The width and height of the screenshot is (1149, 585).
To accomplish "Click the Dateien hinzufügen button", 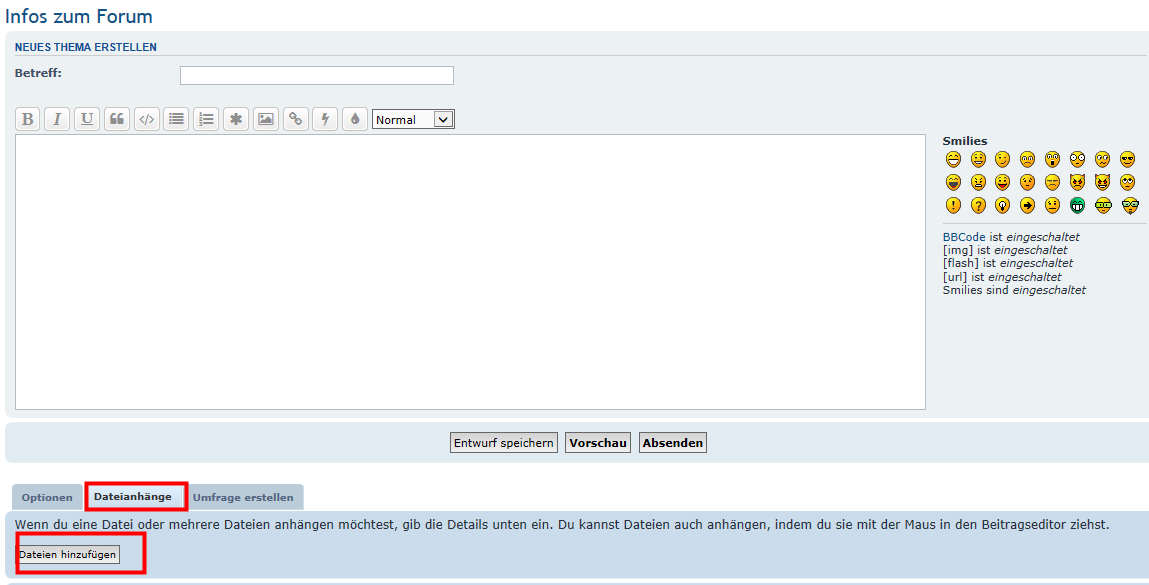I will click(68, 554).
